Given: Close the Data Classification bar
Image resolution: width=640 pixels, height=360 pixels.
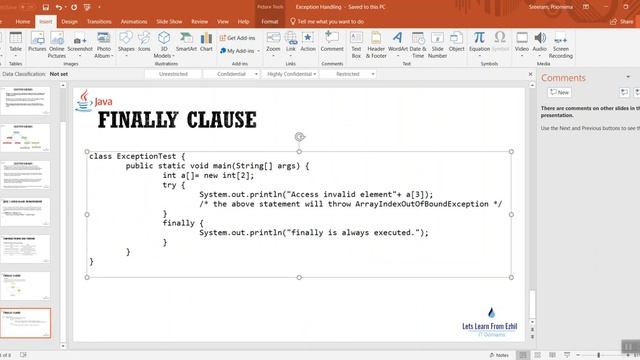Looking at the screenshot, I should (x=530, y=74).
